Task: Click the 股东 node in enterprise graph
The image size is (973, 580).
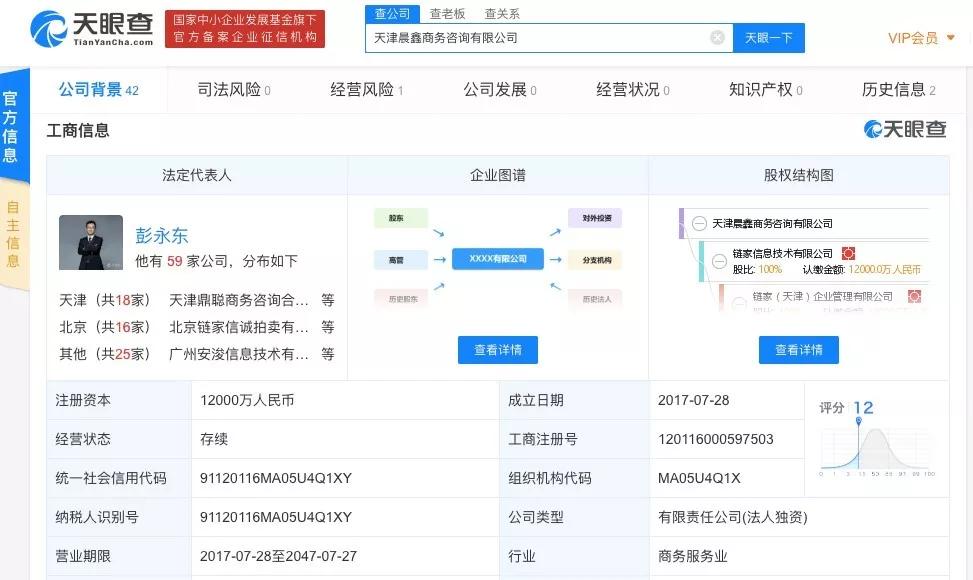Action: [400, 218]
